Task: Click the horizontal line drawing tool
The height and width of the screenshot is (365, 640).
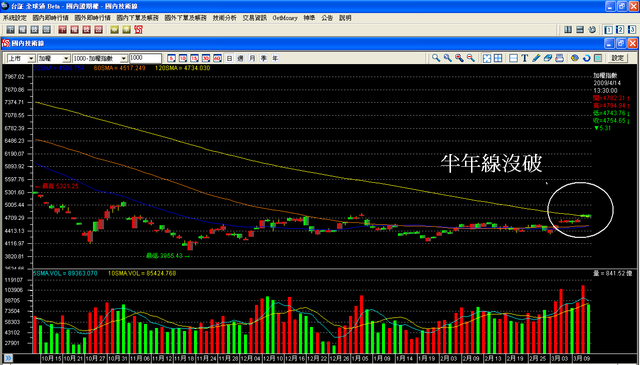Action: coord(513,58)
